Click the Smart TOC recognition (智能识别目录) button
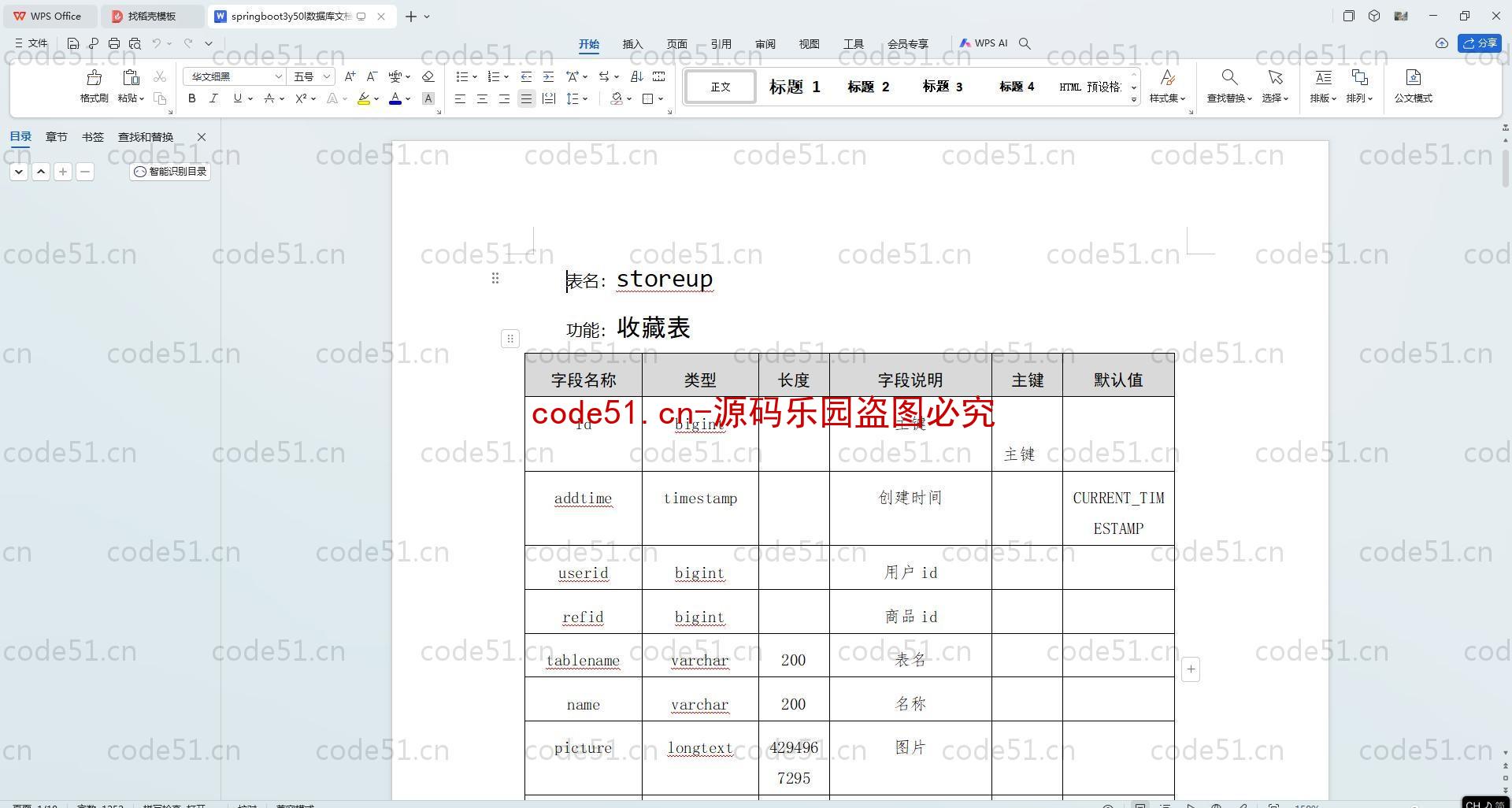This screenshot has width=1512, height=808. (x=170, y=172)
